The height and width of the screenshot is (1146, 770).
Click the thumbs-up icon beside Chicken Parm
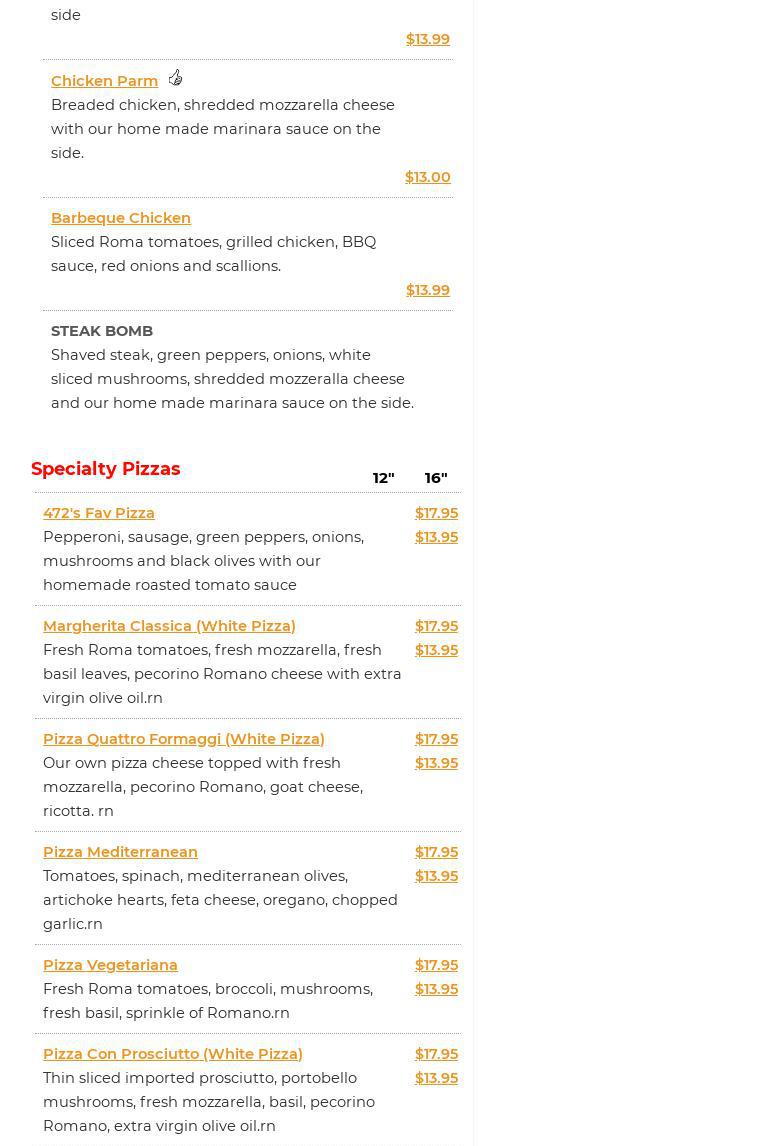[x=175, y=78]
